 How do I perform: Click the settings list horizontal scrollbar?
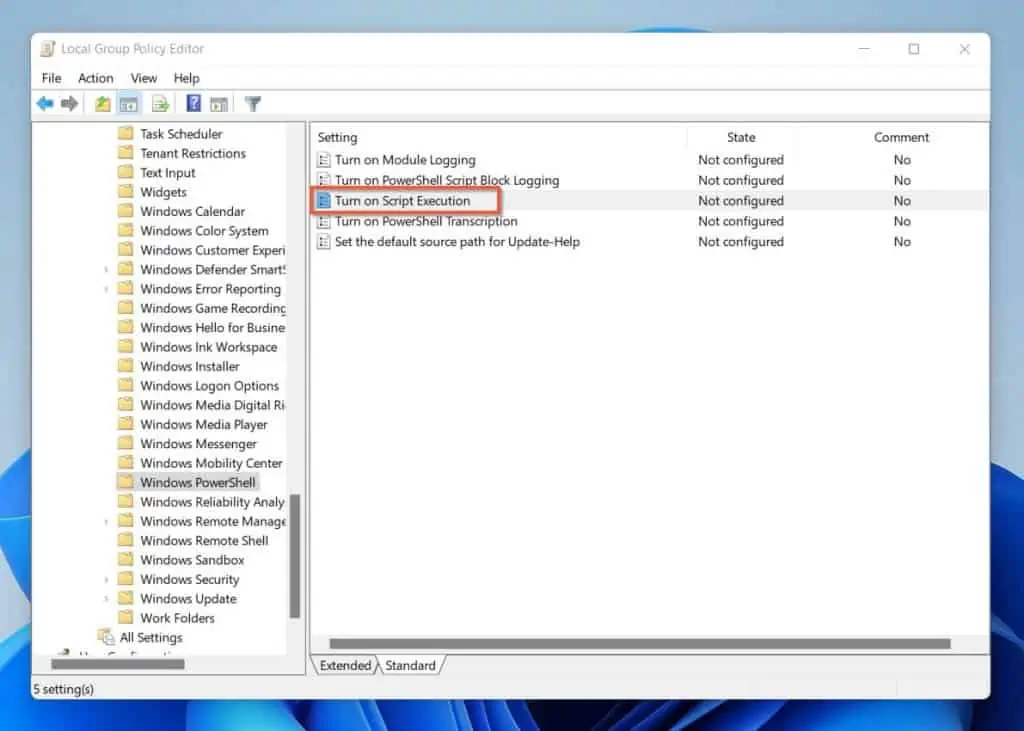coord(639,643)
